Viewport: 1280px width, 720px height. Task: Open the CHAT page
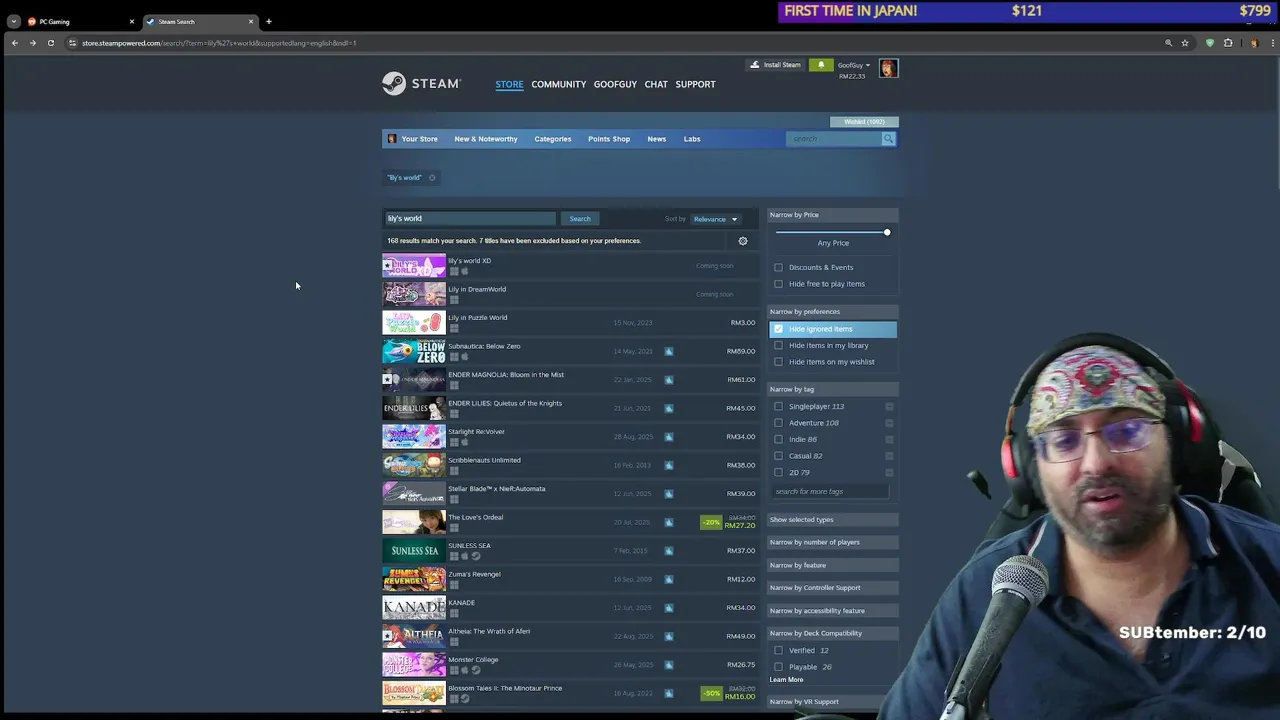tap(656, 84)
